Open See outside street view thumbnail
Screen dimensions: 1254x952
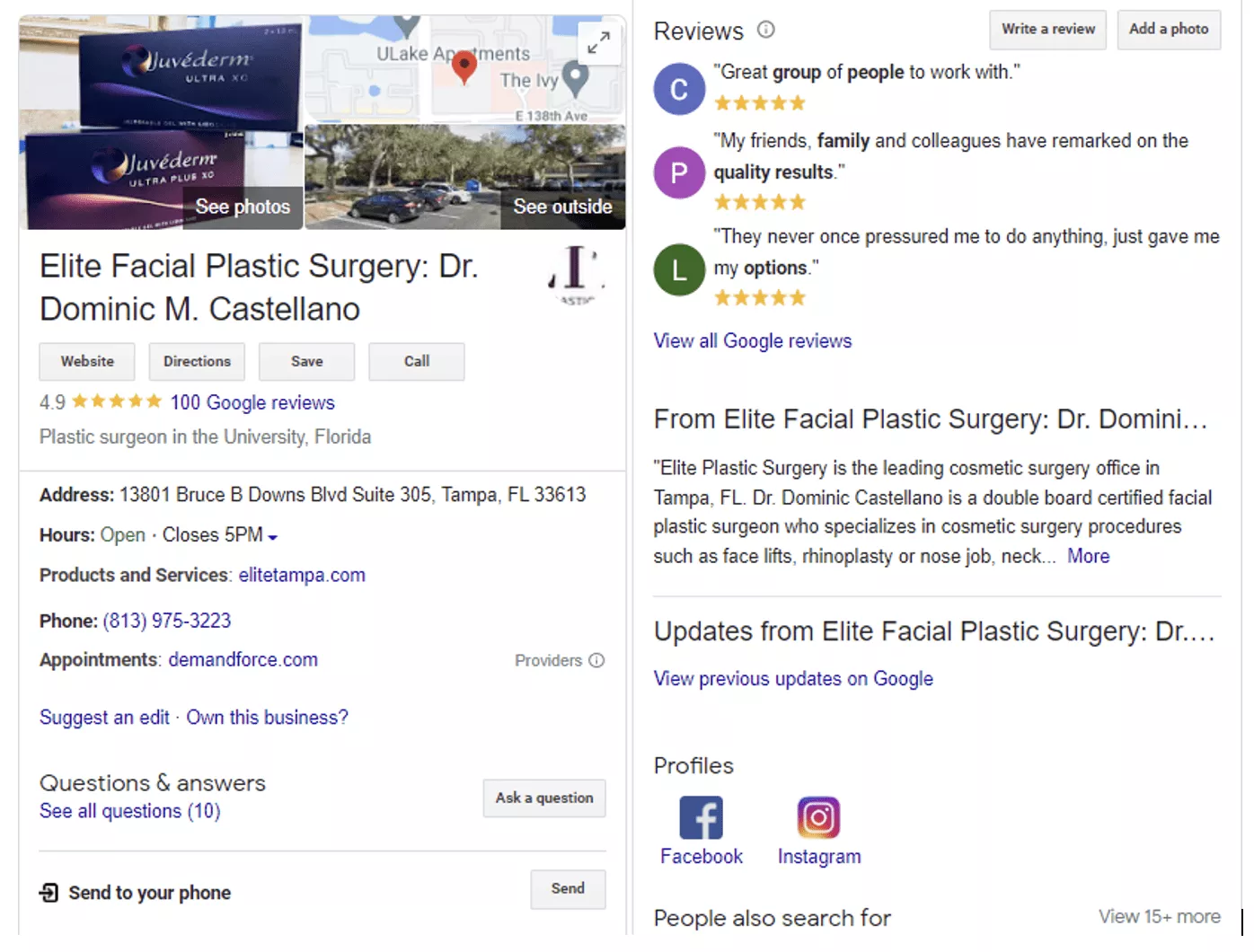[x=562, y=207]
